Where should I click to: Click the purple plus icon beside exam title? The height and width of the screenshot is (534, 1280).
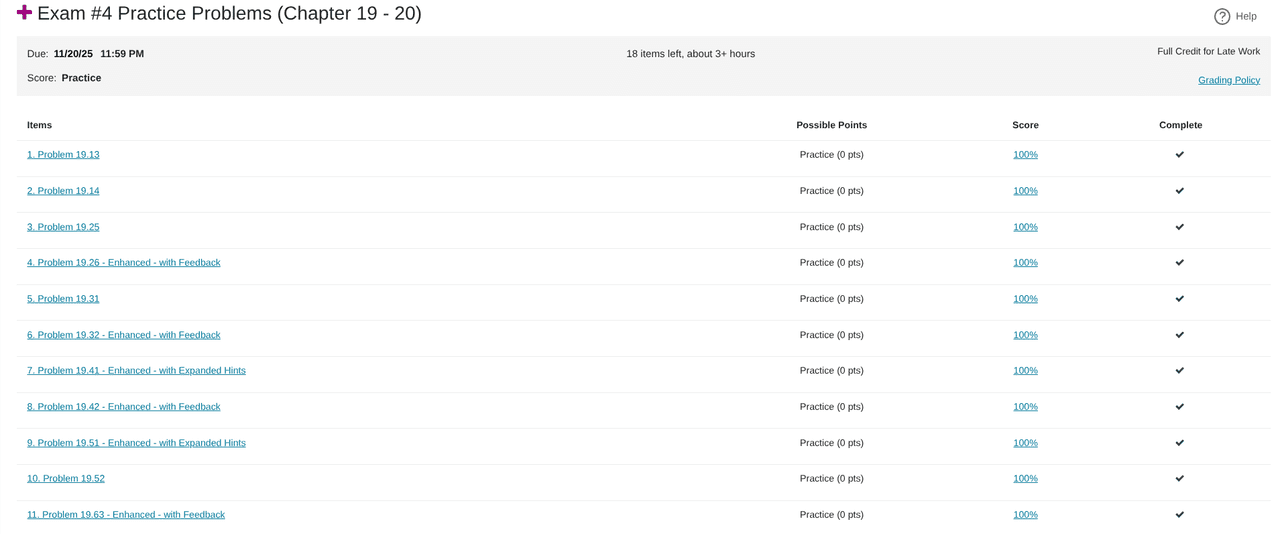pyautogui.click(x=24, y=12)
